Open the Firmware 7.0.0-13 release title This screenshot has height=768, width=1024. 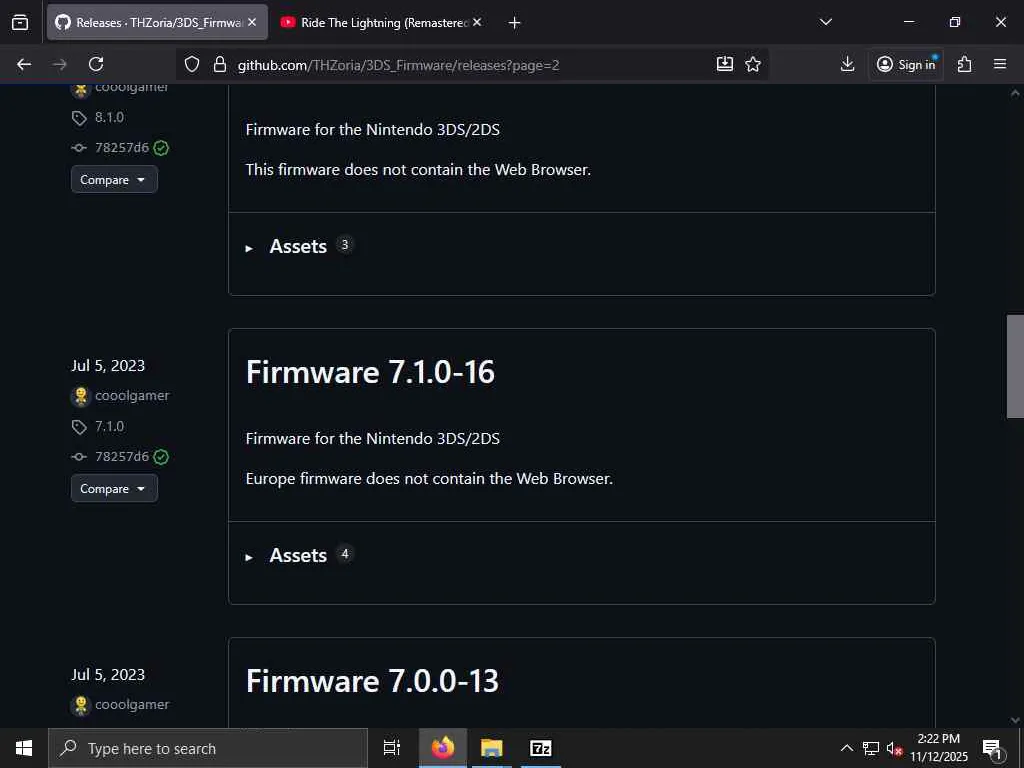pyautogui.click(x=372, y=681)
